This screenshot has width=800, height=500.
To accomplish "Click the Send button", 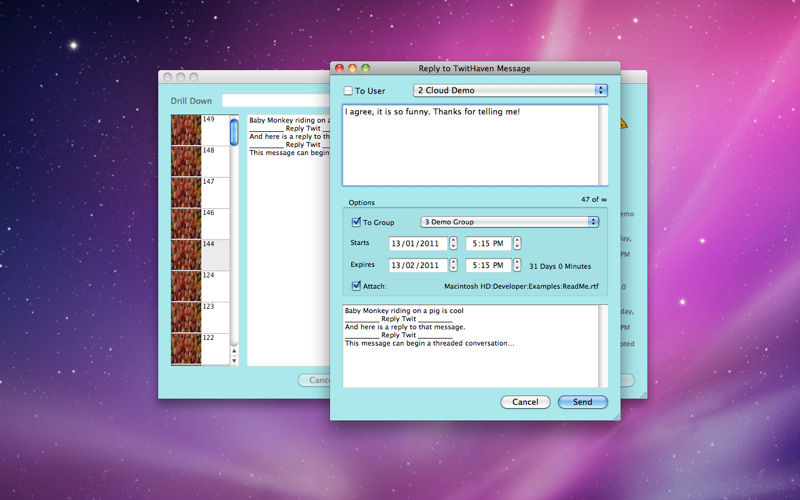I will click(x=583, y=402).
